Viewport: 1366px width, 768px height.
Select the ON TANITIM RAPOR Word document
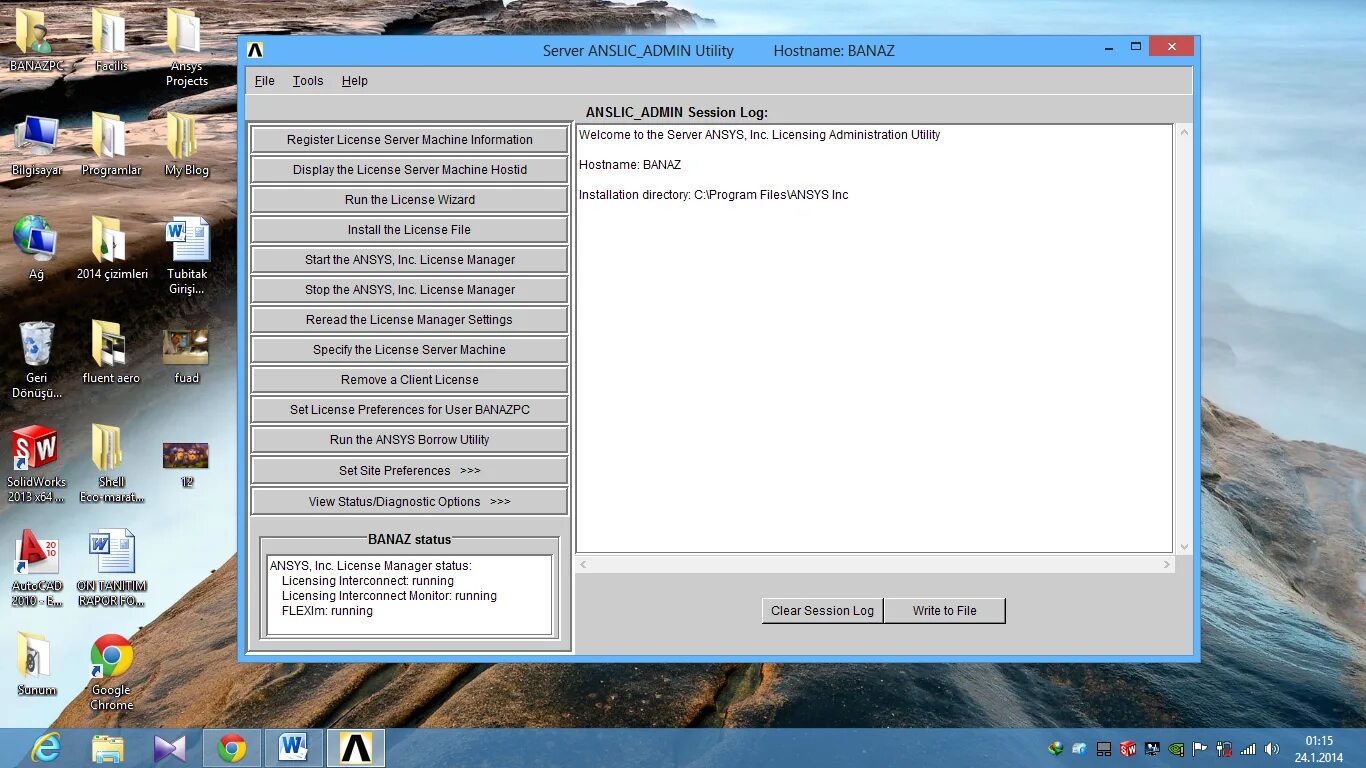pos(111,568)
